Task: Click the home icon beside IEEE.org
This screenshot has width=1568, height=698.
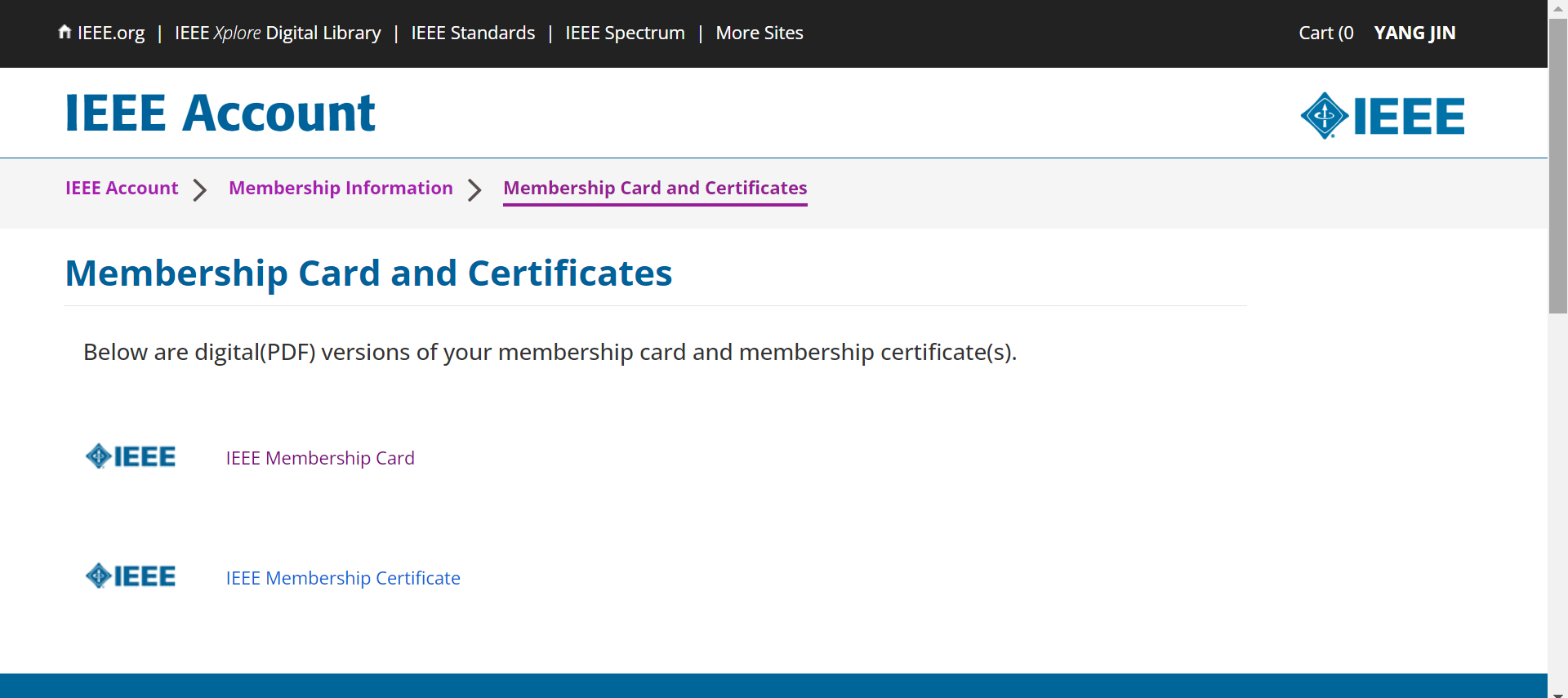Action: [x=65, y=32]
